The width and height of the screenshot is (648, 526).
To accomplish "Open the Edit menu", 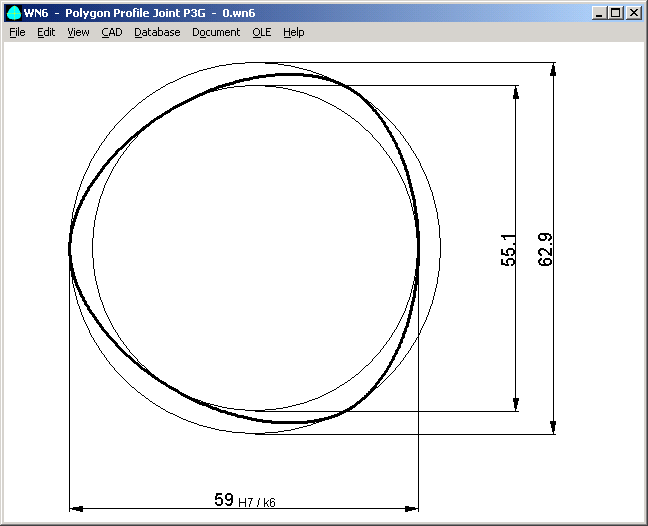I will [46, 32].
